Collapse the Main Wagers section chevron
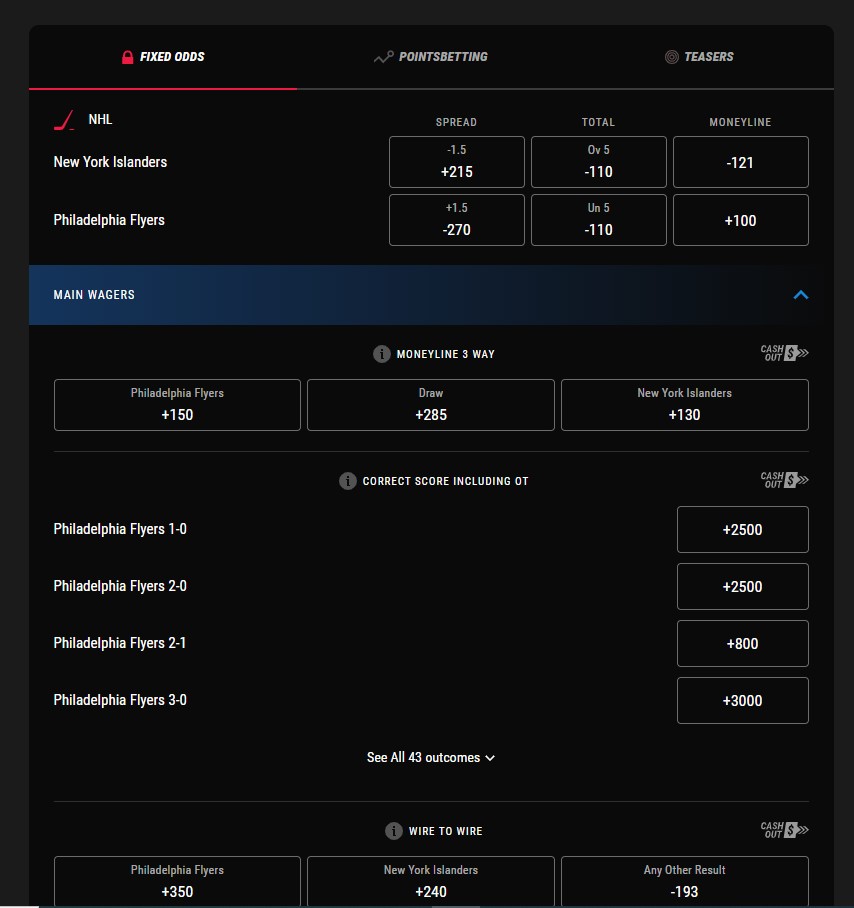Viewport: 854px width, 908px height. (x=801, y=295)
